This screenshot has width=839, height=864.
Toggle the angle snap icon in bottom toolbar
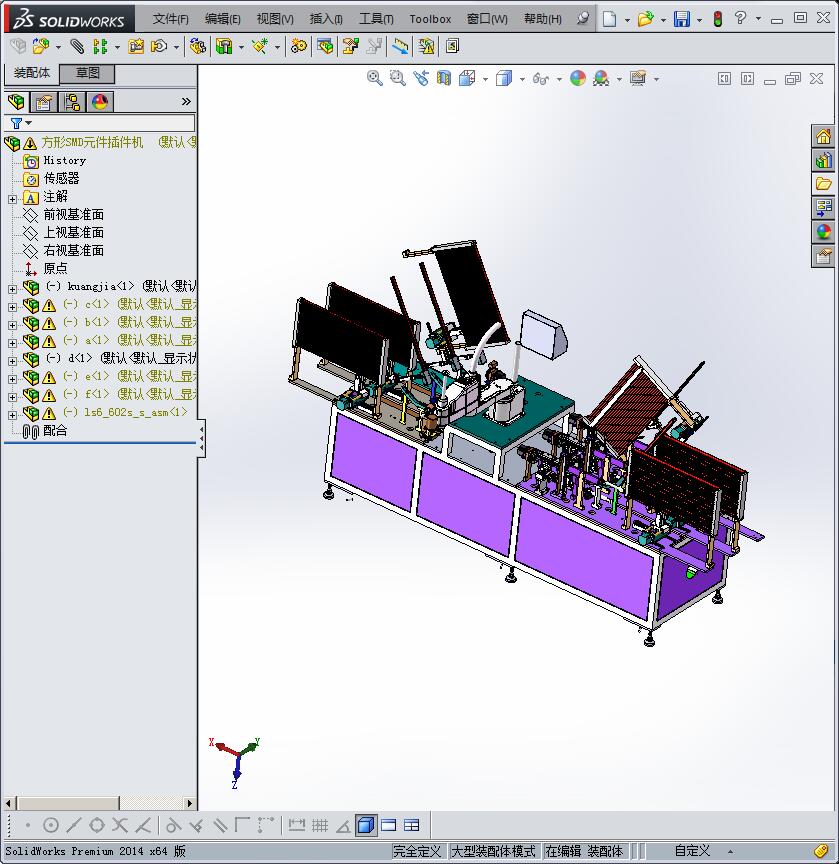343,825
